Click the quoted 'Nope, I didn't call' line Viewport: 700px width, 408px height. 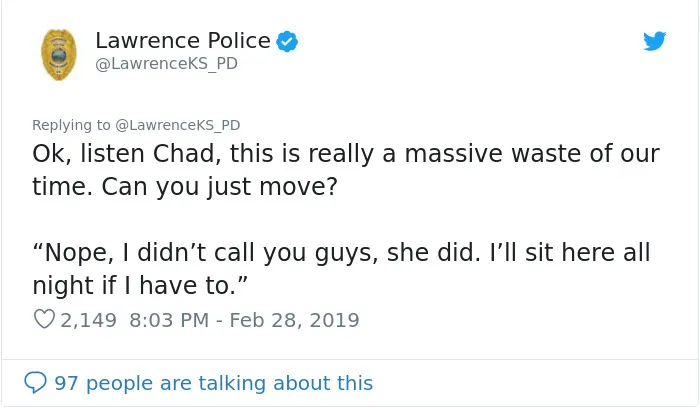(341, 252)
